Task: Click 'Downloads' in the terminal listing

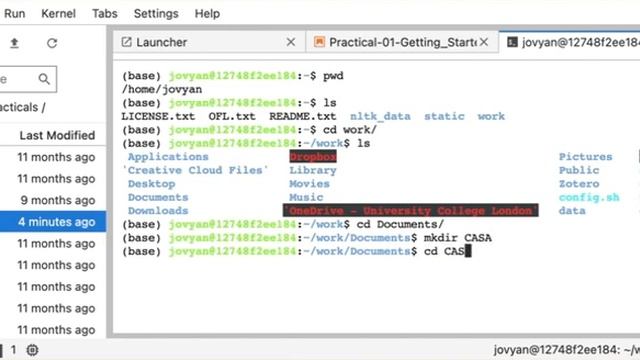Action: coord(158,211)
